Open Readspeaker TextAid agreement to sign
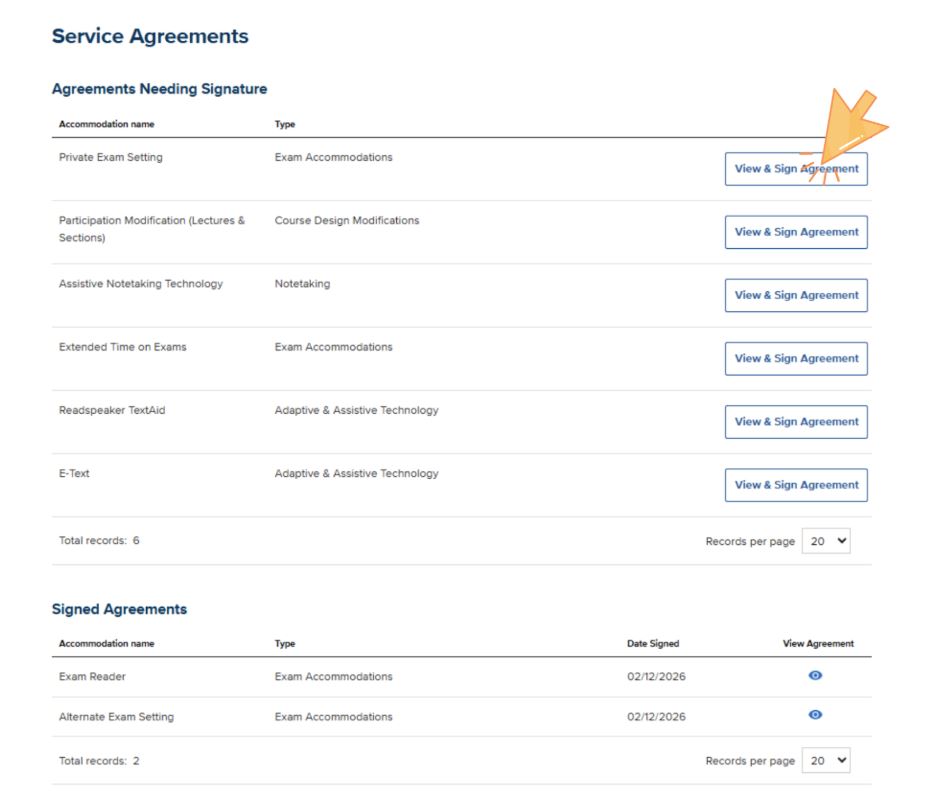 tap(796, 422)
